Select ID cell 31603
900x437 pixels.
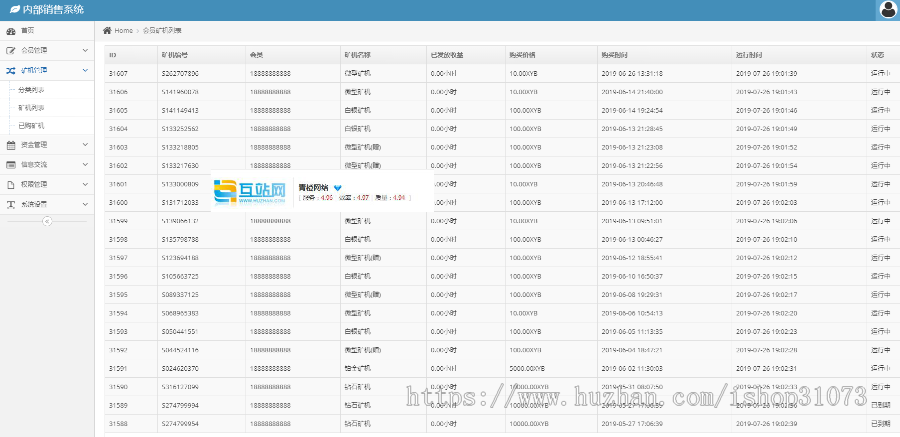[x=118, y=147]
